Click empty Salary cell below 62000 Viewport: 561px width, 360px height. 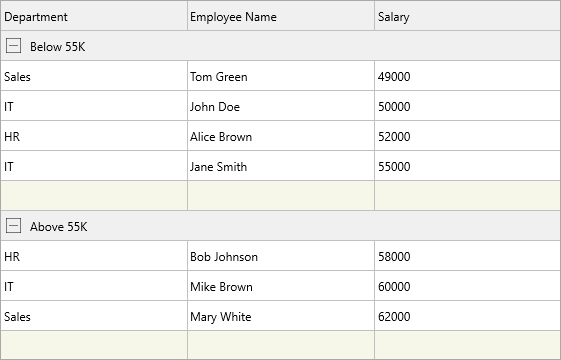click(x=467, y=345)
